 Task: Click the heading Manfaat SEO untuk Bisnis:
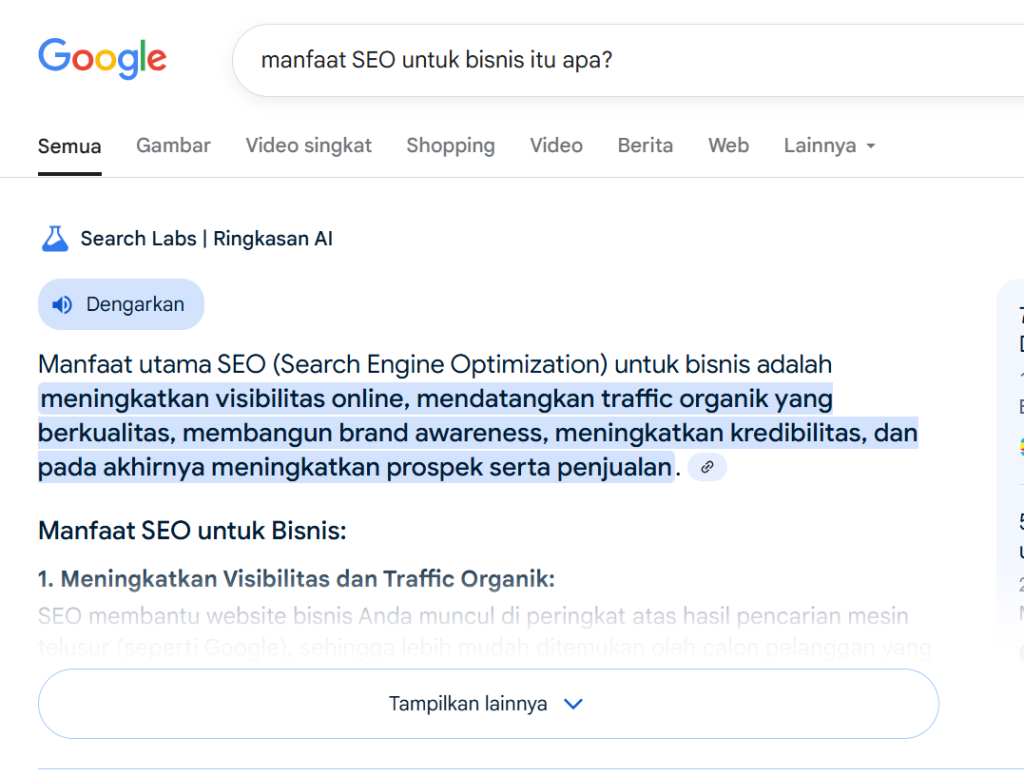pos(192,530)
